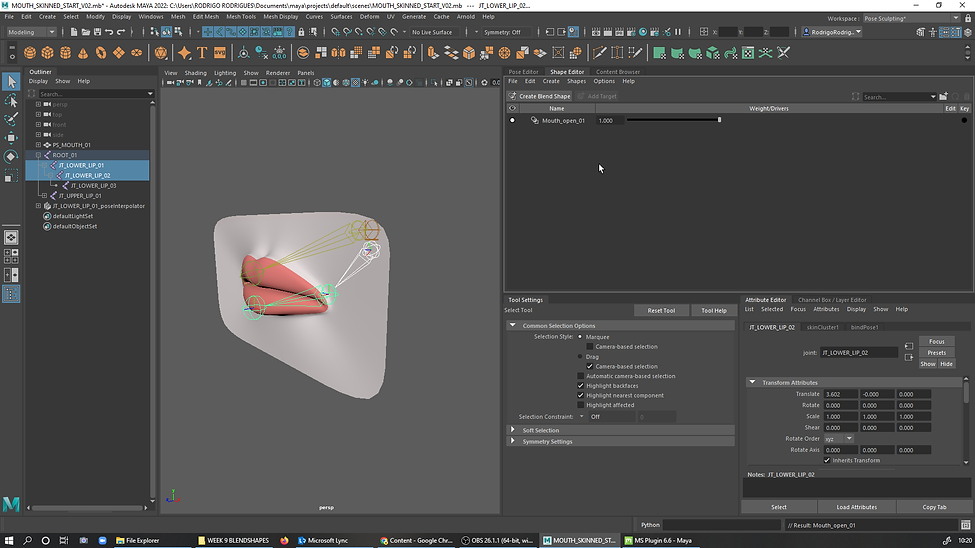Open the Mesh Tools menu
This screenshot has width=975, height=548.
pos(241,17)
